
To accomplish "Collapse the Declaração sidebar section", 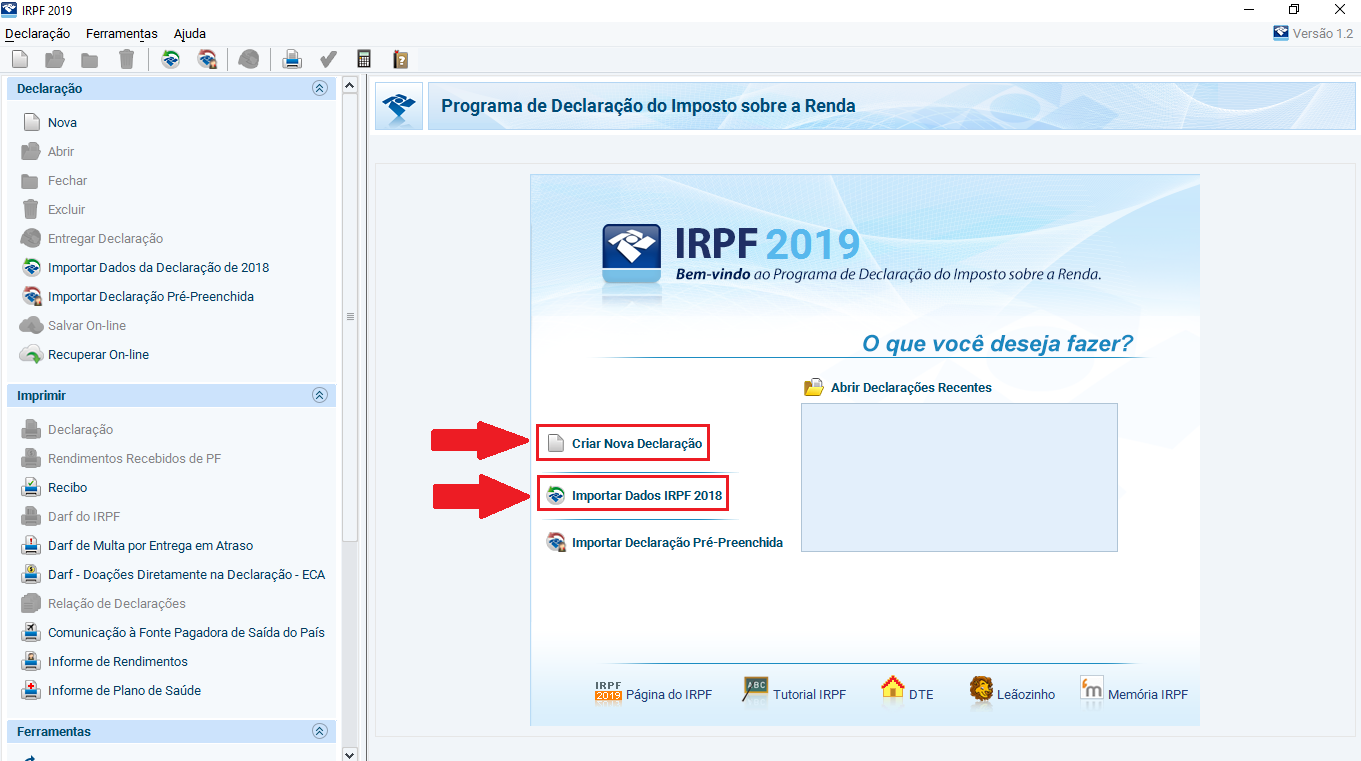I will (320, 88).
